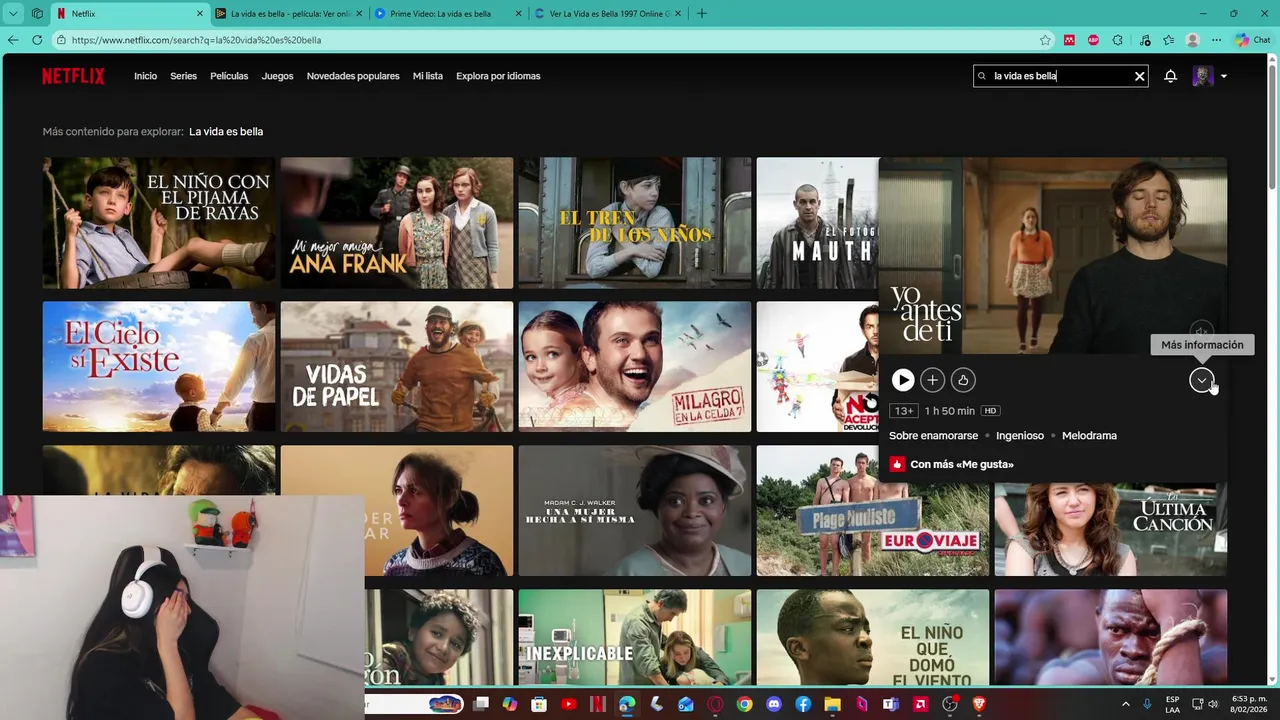Focus the Netflix search input field
Viewport: 1280px width, 720px height.
tap(1060, 76)
